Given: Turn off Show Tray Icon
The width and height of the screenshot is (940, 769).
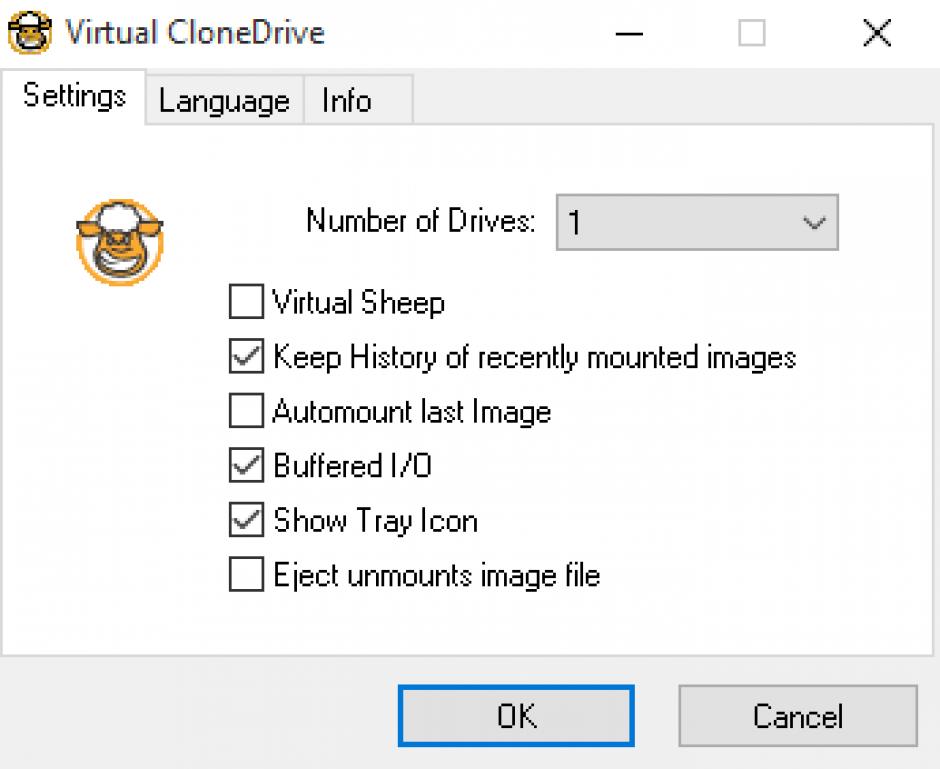Looking at the screenshot, I should click(245, 521).
